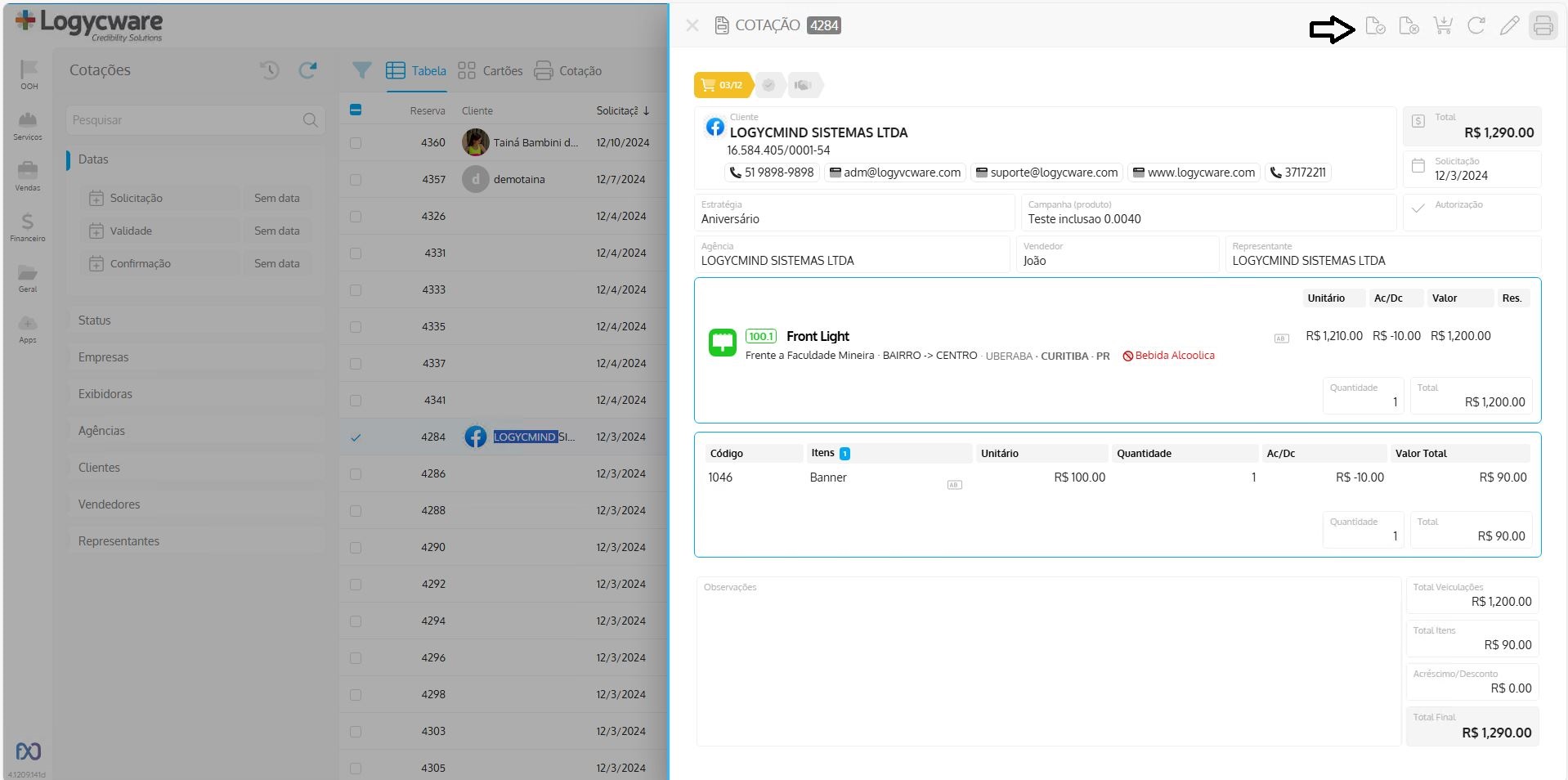Switch to the Cartões view tab
Screen dimensions: 1568x780
click(490, 71)
